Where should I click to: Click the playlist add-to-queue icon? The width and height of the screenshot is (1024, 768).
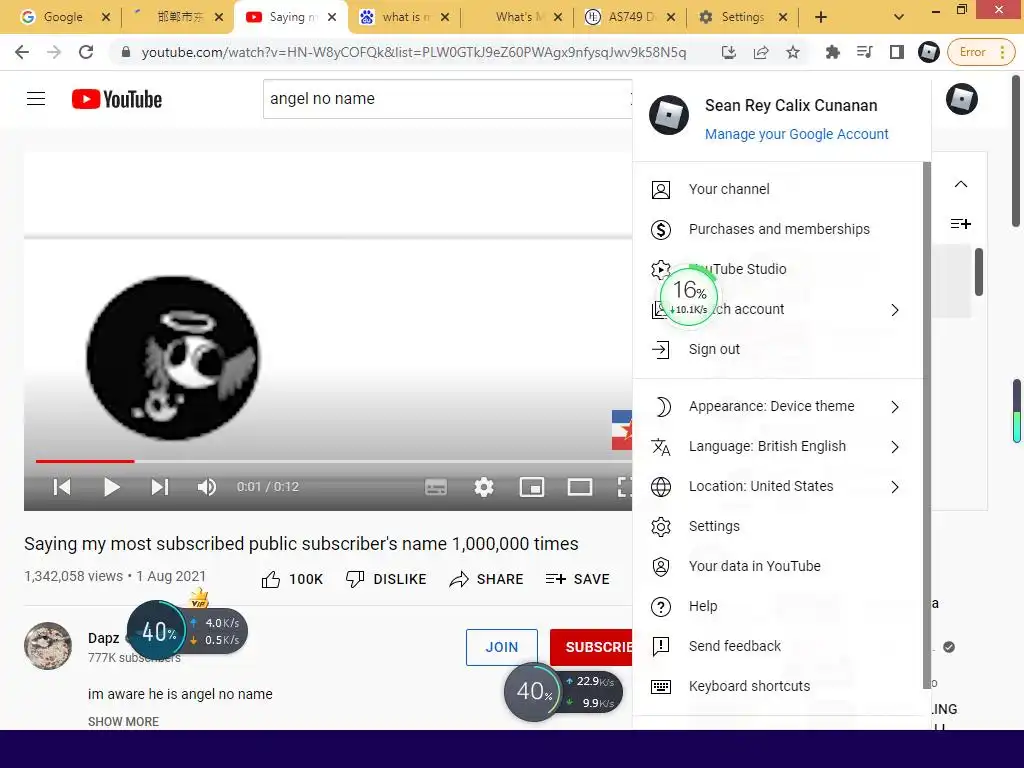[961, 224]
